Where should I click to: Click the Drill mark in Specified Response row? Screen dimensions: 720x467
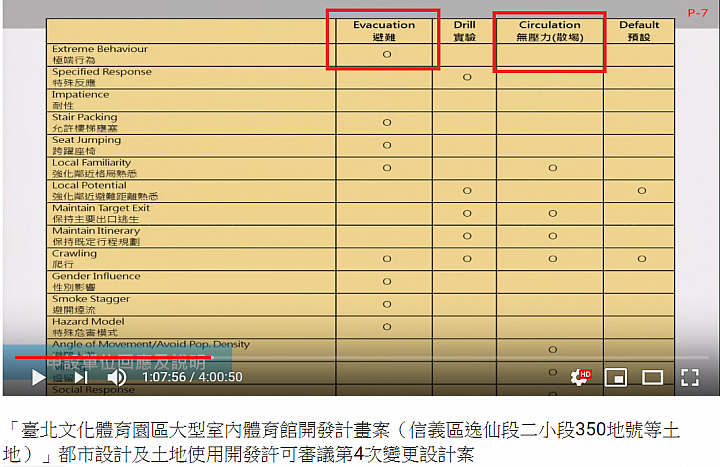[467, 77]
